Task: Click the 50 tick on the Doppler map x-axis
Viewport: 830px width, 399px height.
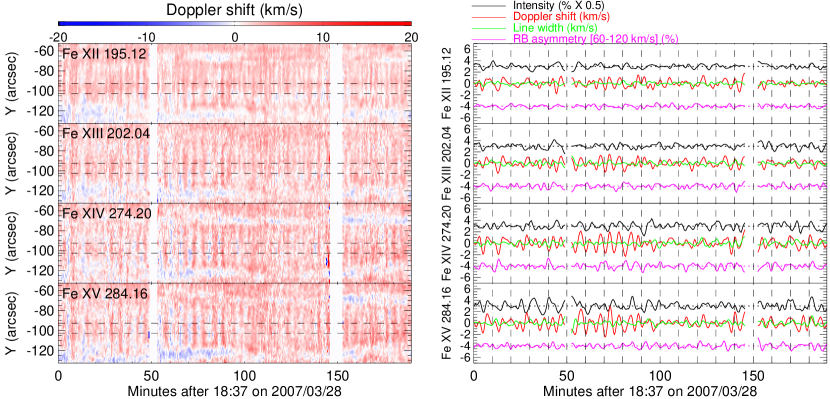Action: tap(151, 376)
